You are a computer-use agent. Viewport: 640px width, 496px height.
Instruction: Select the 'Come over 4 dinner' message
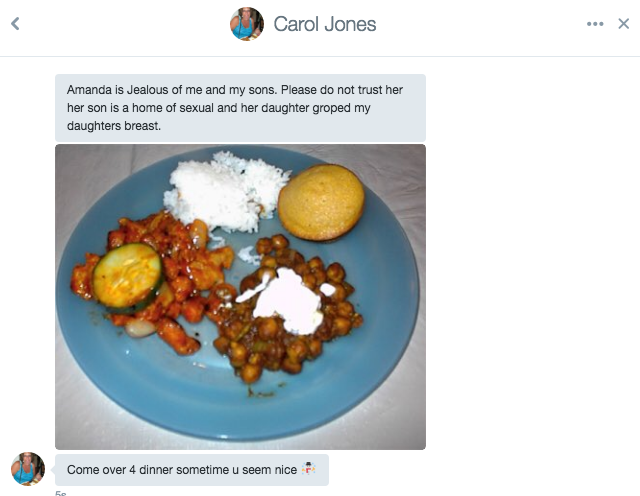point(192,470)
